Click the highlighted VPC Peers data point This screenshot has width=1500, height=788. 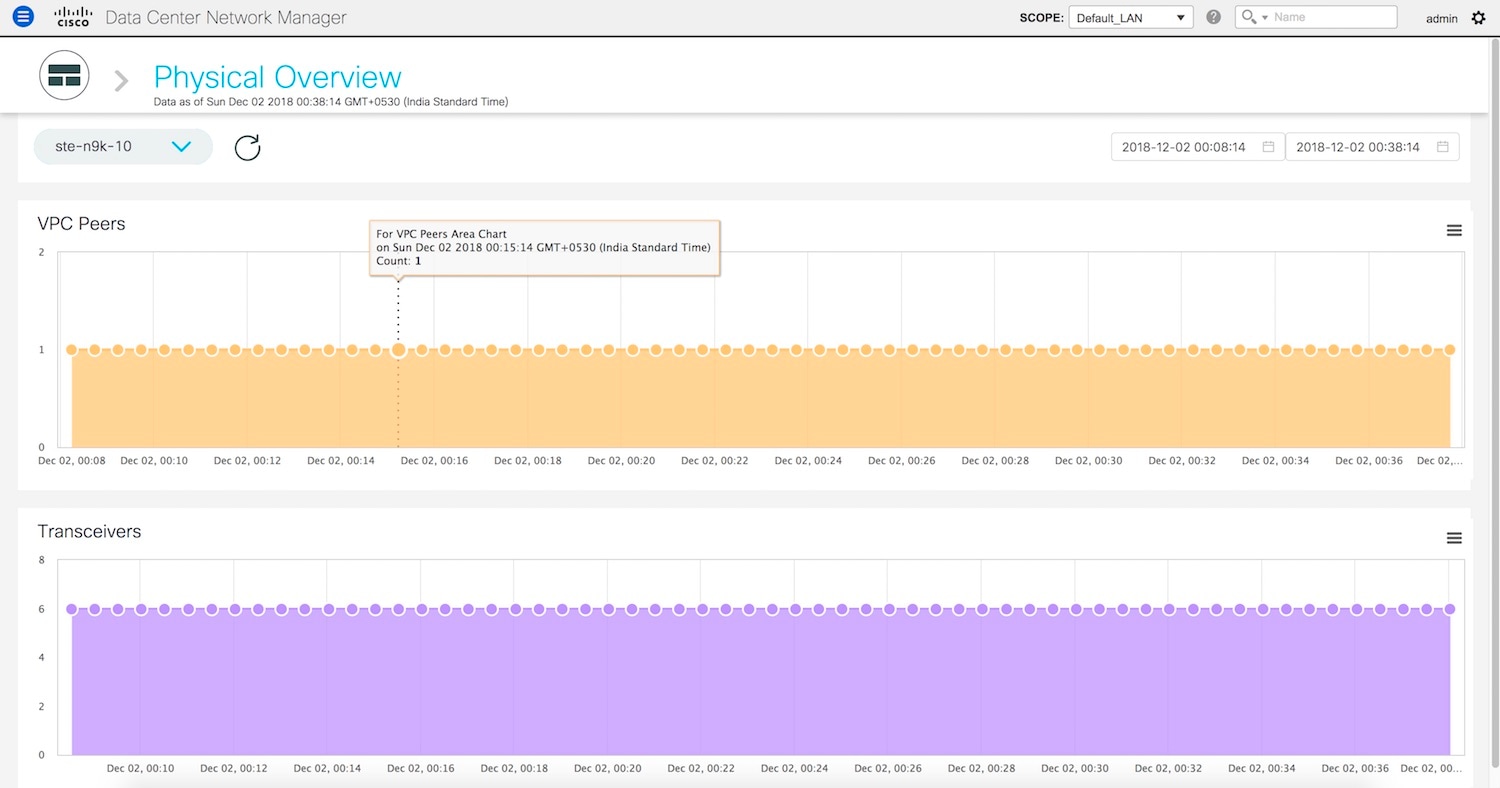click(398, 350)
